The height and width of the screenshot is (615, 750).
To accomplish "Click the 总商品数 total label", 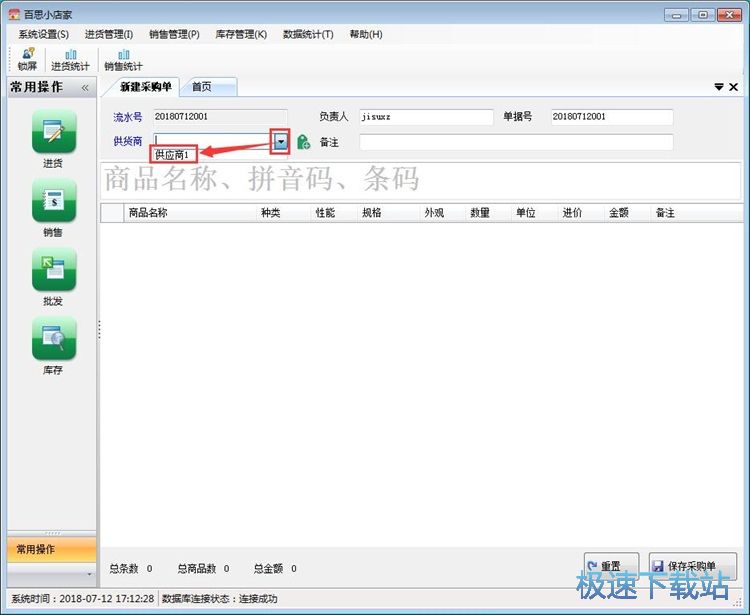I will 197,569.
